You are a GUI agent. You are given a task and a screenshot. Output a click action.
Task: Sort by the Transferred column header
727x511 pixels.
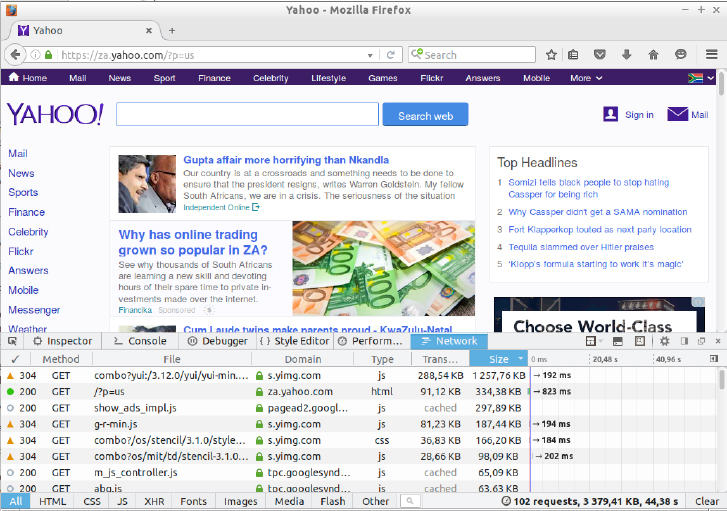pos(440,359)
